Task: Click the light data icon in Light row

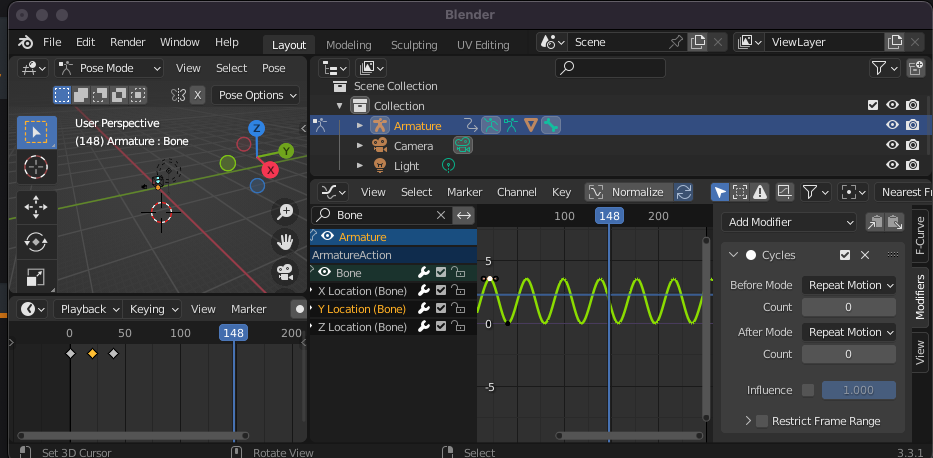Action: pyautogui.click(x=448, y=166)
